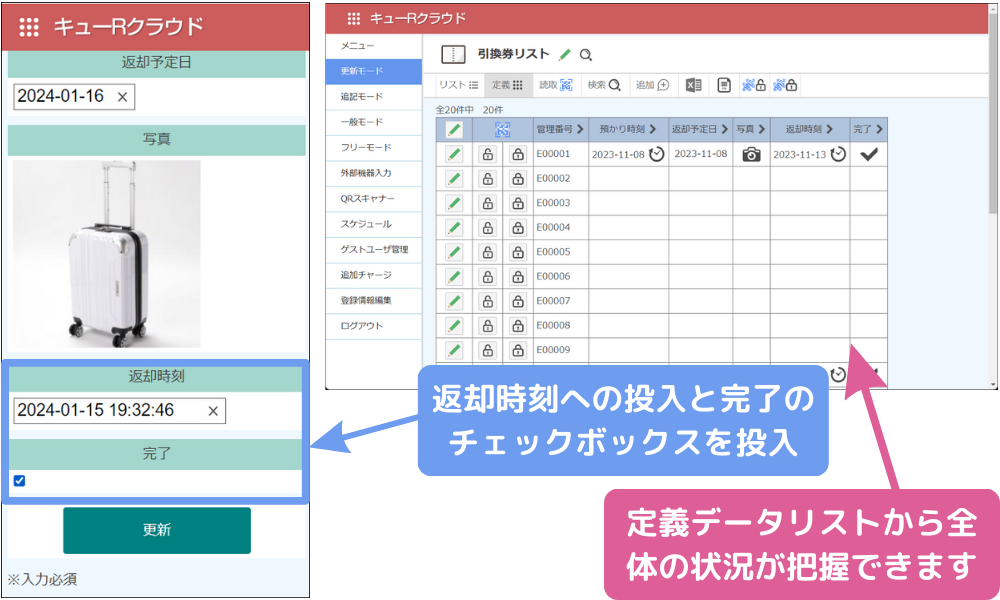Screen dimensions: 1000x600
Task: Open 追加チャージ in the sidebar
Action: coord(374,275)
